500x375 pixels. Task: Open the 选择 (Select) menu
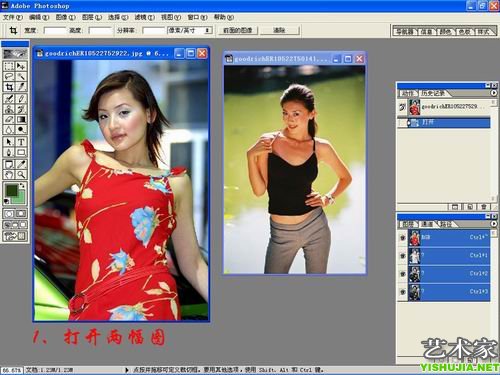pos(118,17)
